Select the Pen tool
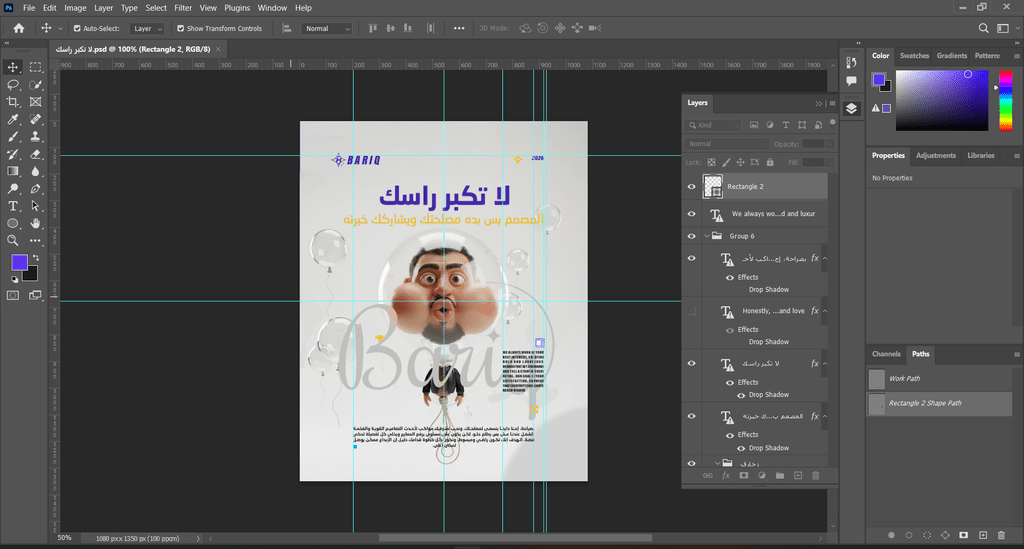Screen dimensions: 1024x549 coord(35,189)
